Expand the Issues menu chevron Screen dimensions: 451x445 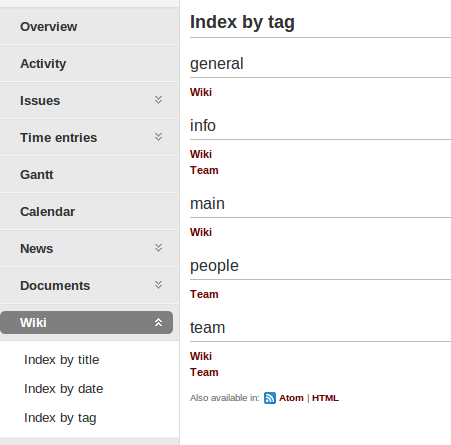point(158,100)
